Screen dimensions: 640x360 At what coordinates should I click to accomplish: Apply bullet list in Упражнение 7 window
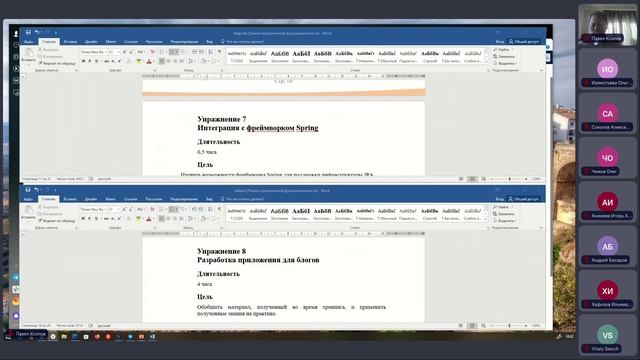click(x=162, y=52)
